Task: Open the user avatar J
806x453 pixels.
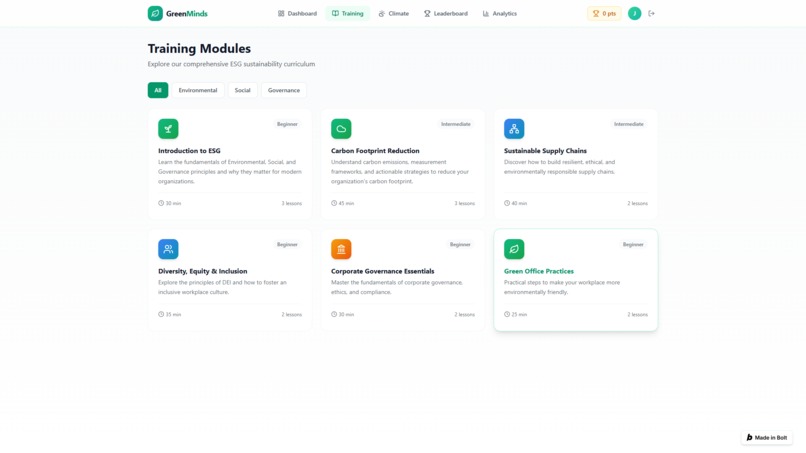Action: click(x=634, y=13)
